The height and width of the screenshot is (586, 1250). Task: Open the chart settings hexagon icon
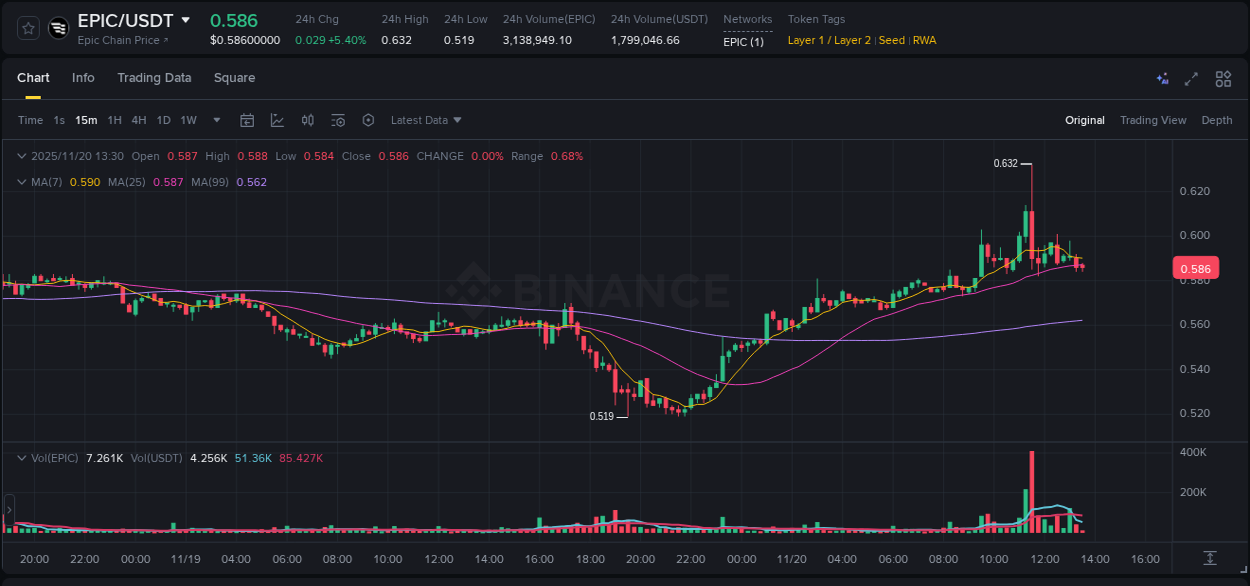point(368,120)
